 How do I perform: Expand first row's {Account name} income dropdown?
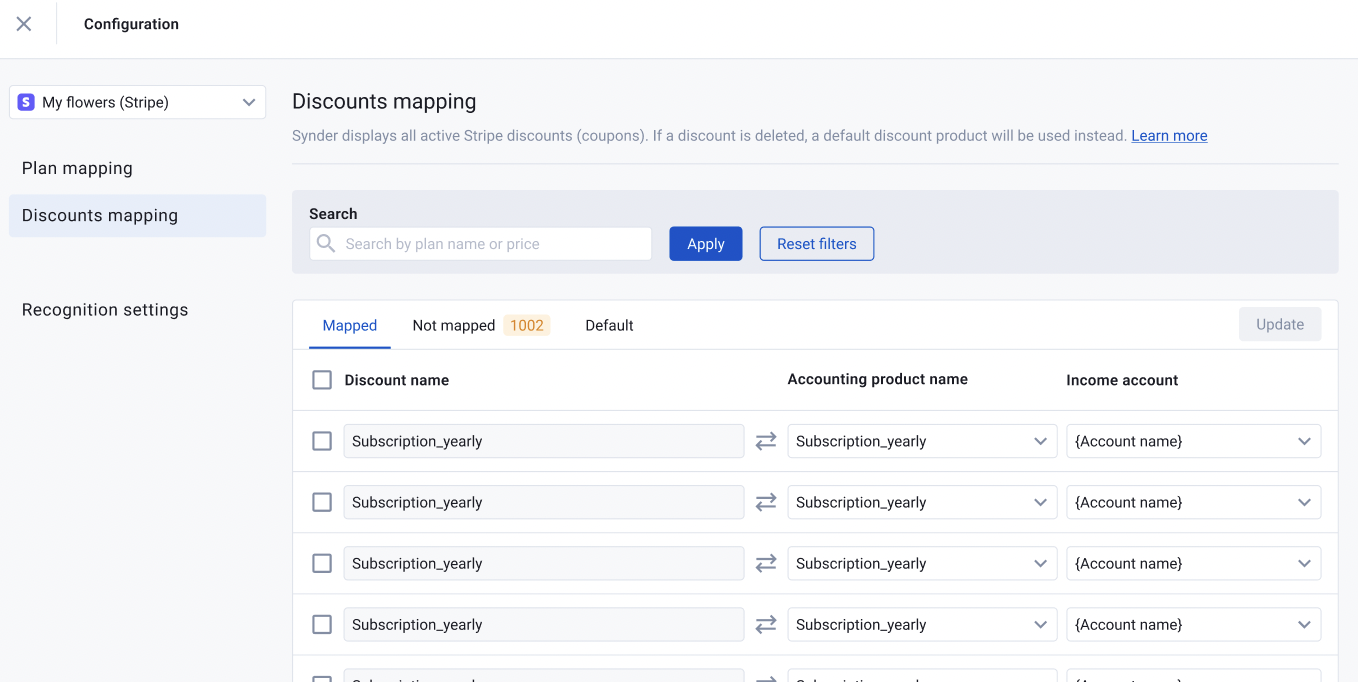coord(1194,441)
